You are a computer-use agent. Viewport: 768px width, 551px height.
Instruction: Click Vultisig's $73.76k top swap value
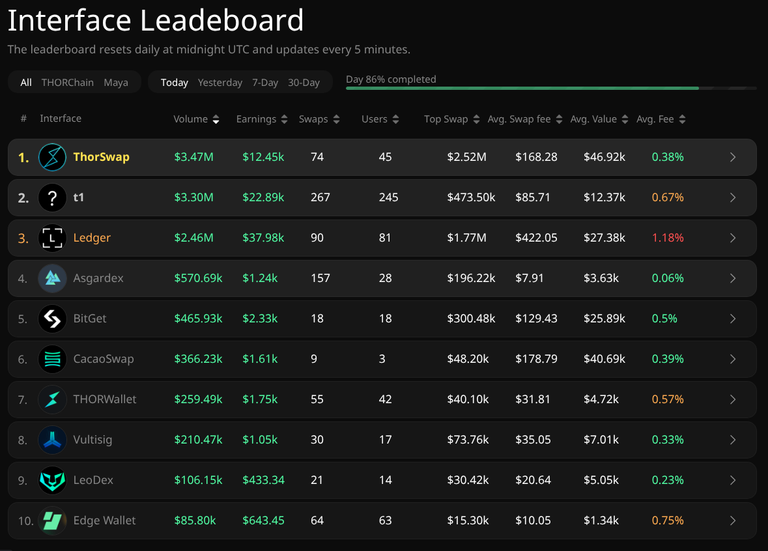[468, 440]
